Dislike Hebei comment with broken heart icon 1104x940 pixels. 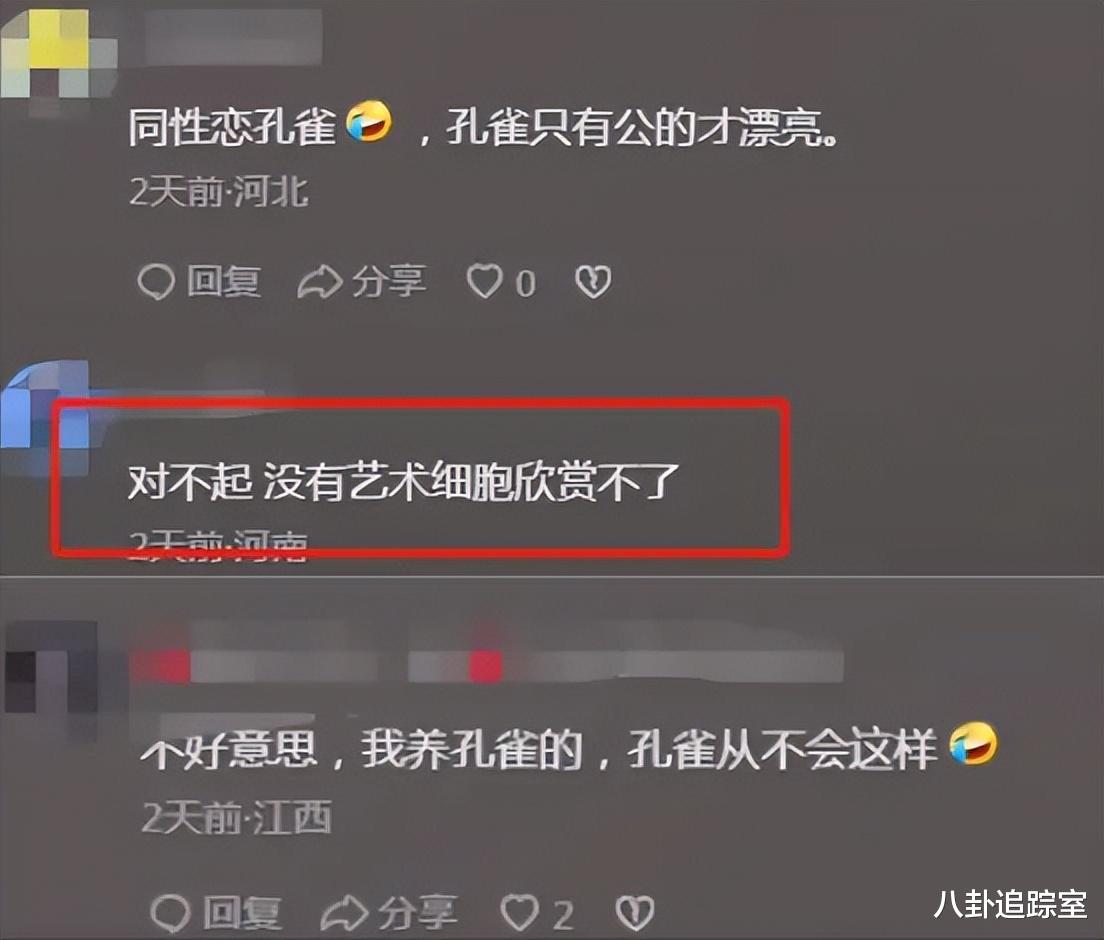coord(593,282)
